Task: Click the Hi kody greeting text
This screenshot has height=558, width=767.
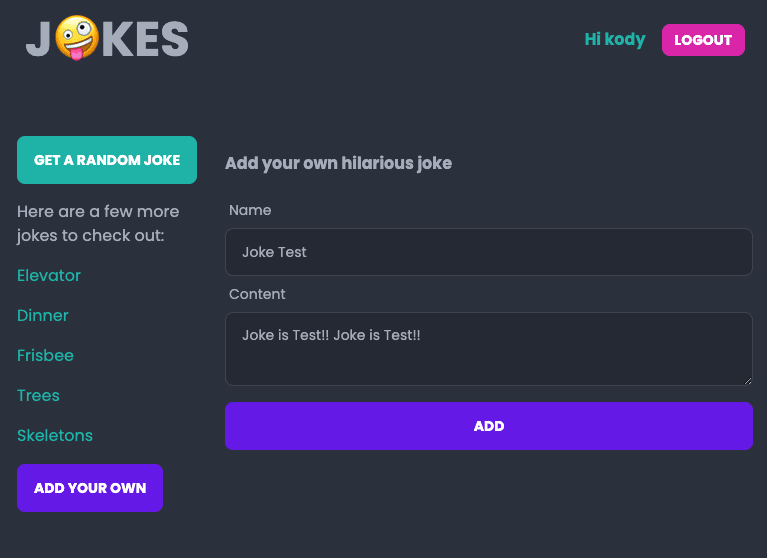Action: point(614,40)
